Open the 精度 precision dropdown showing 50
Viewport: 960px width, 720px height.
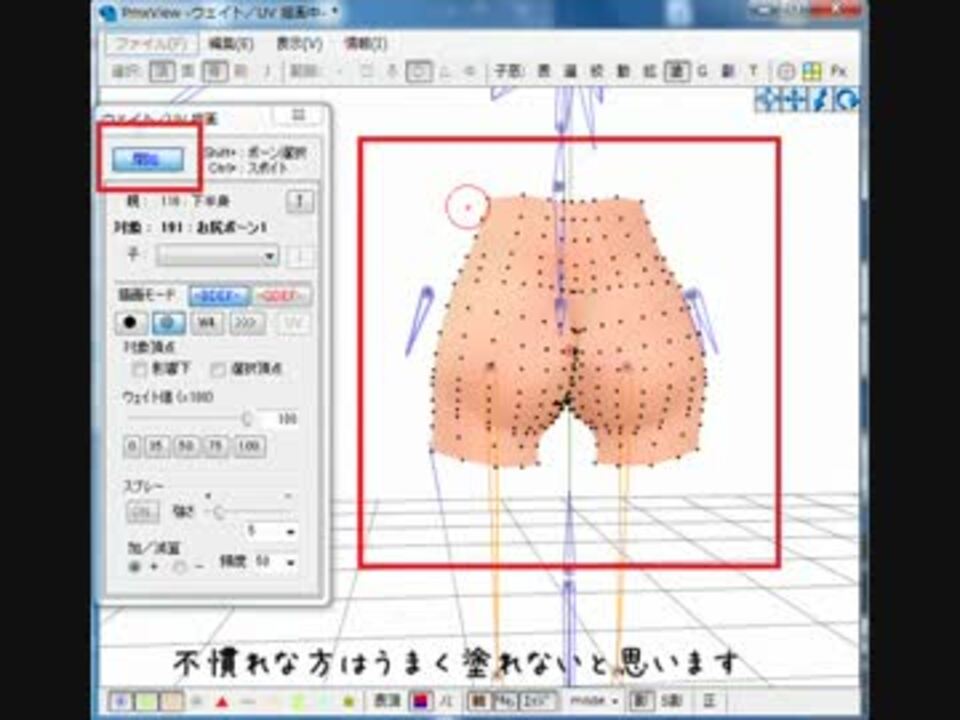[x=275, y=561]
